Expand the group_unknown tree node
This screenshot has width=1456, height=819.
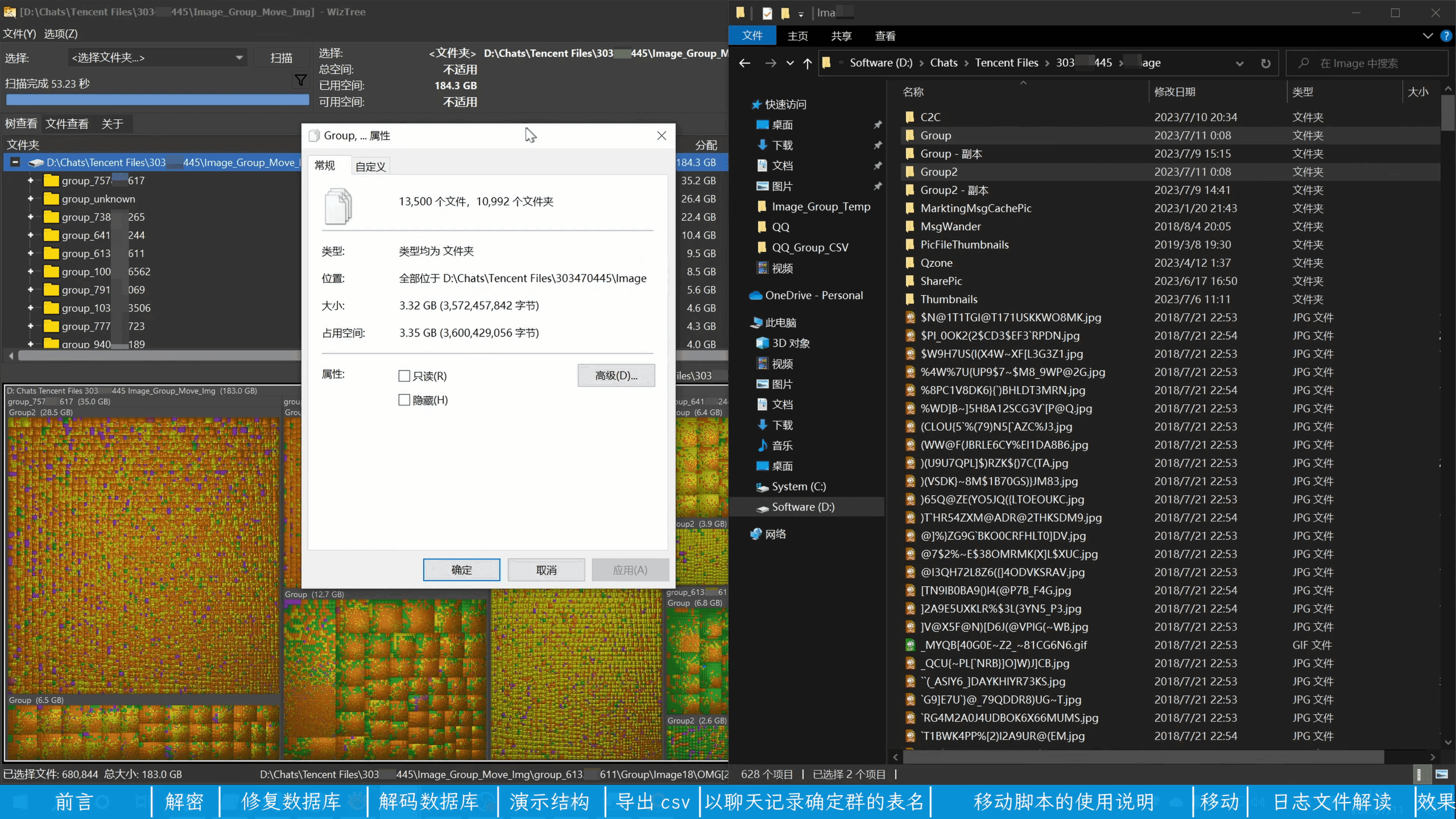31,199
